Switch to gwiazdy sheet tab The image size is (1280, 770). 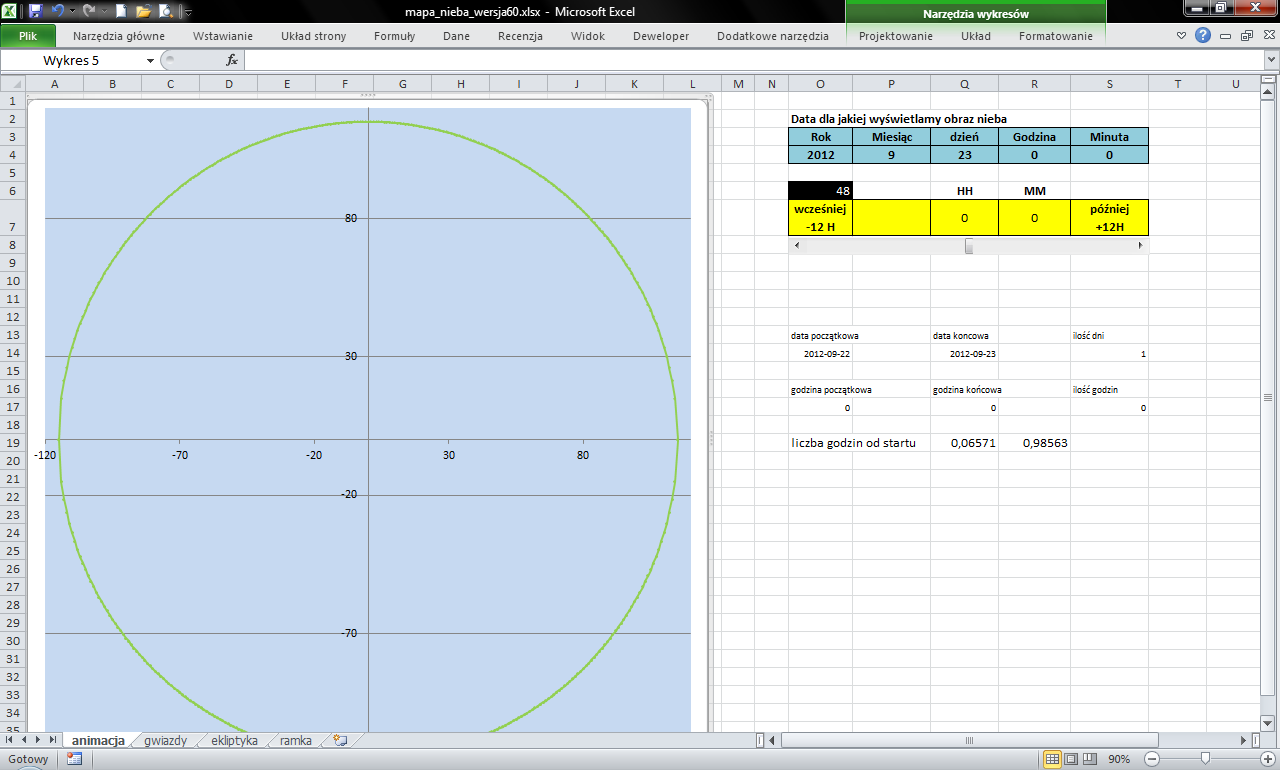(x=165, y=741)
